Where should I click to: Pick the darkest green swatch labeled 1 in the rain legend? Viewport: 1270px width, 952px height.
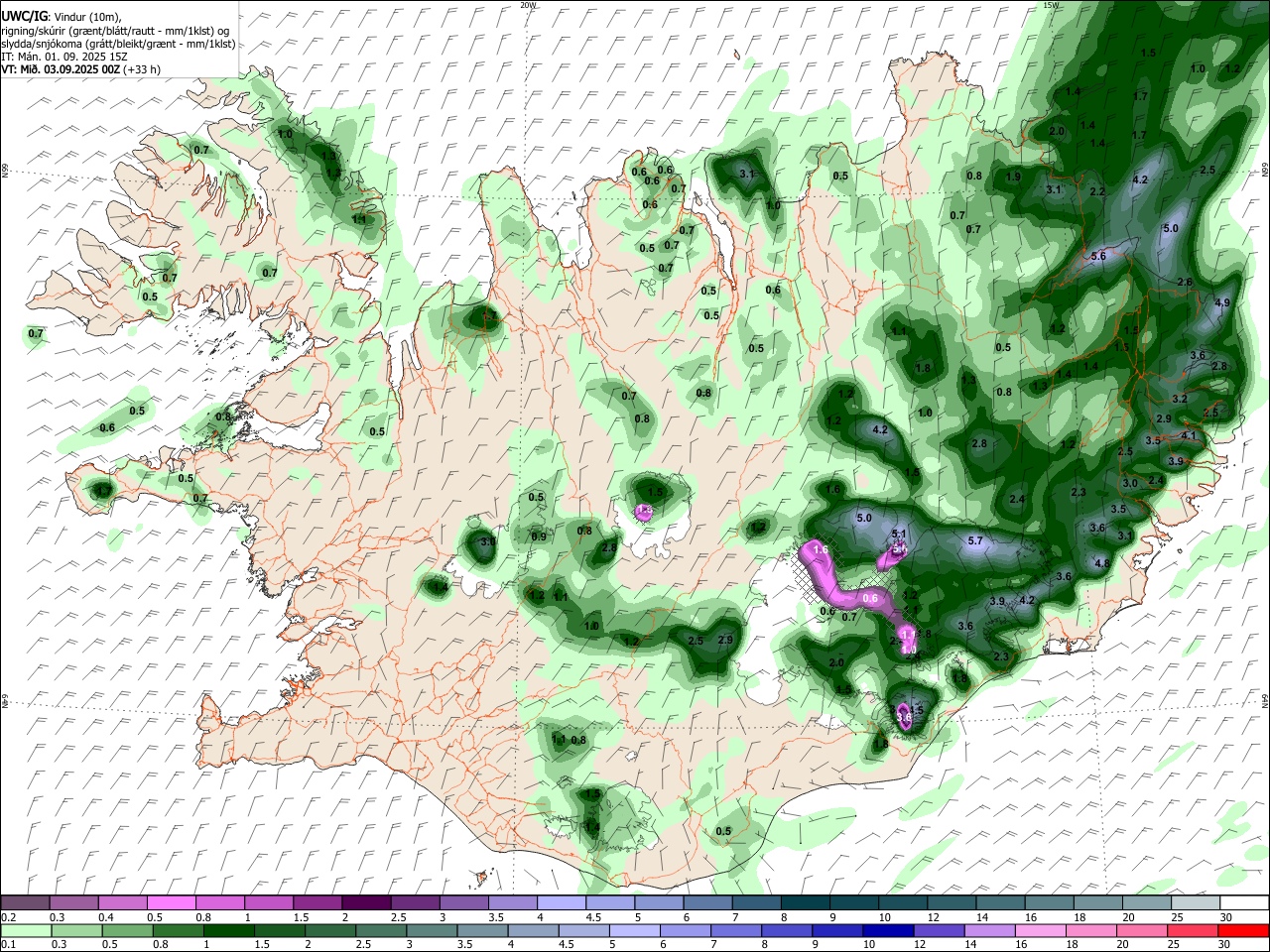click(x=229, y=930)
